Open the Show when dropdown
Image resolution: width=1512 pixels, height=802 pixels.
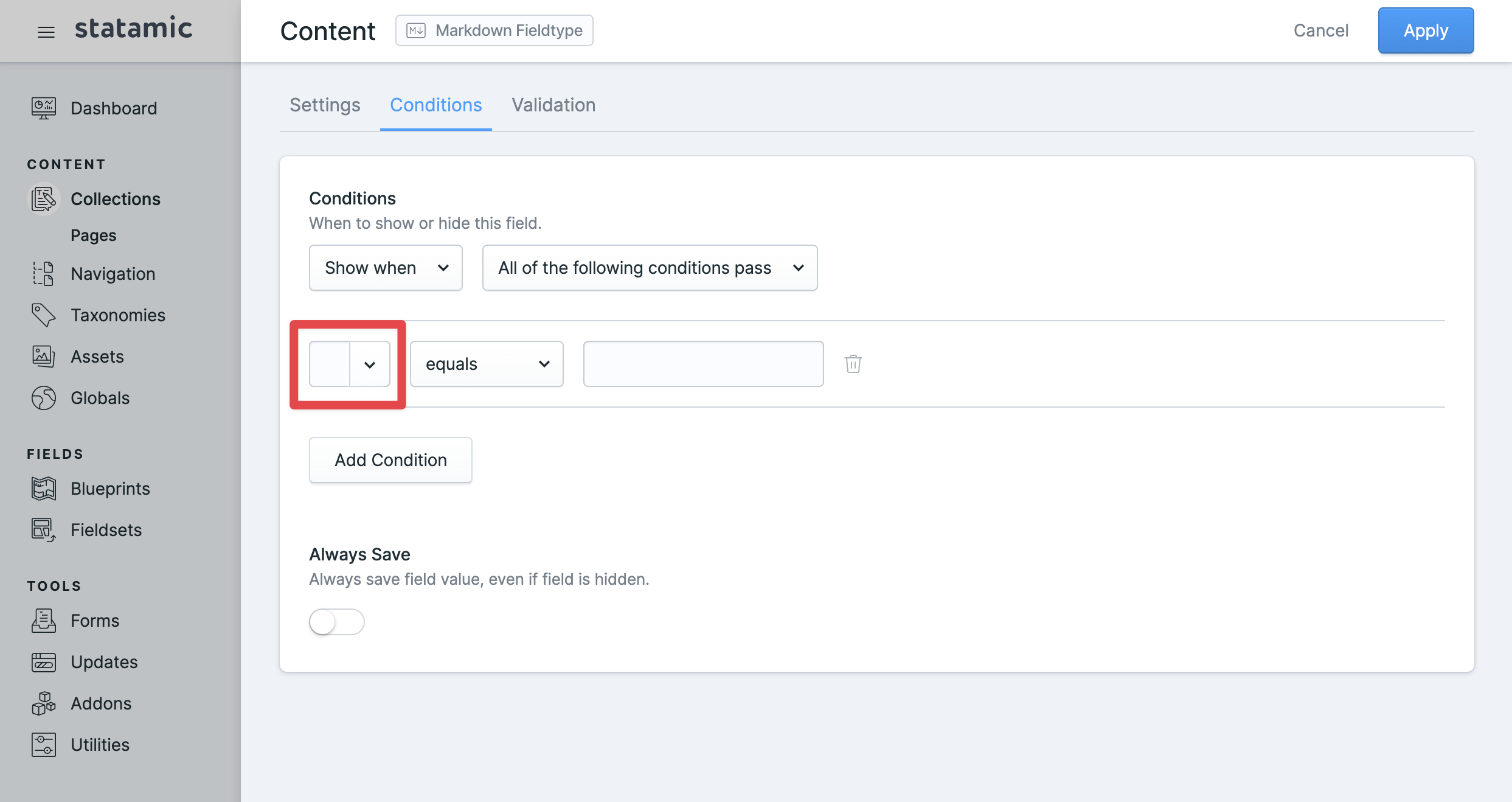[386, 267]
